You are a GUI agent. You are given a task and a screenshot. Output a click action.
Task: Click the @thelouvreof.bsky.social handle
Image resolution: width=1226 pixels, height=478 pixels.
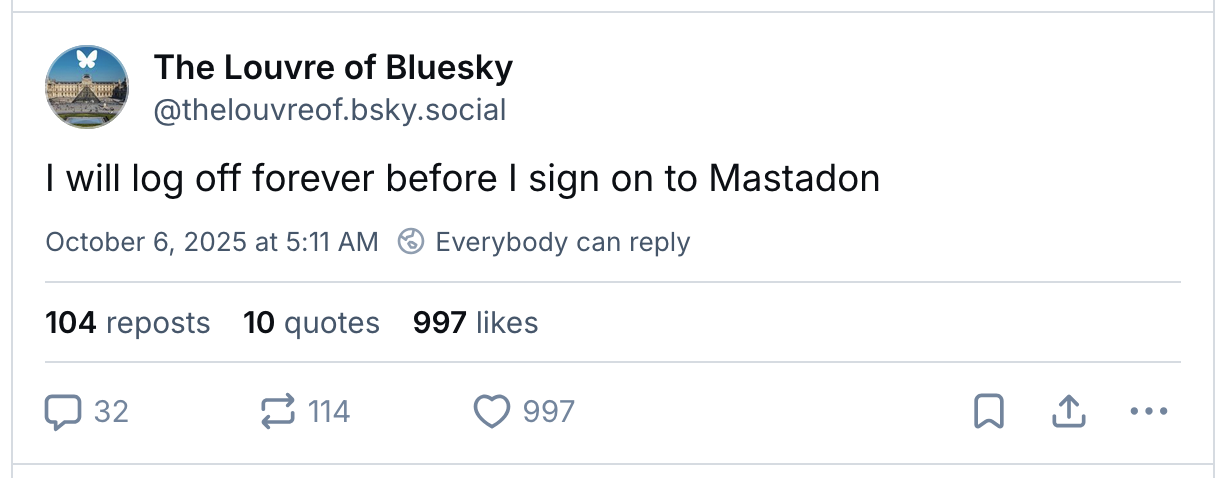[329, 109]
